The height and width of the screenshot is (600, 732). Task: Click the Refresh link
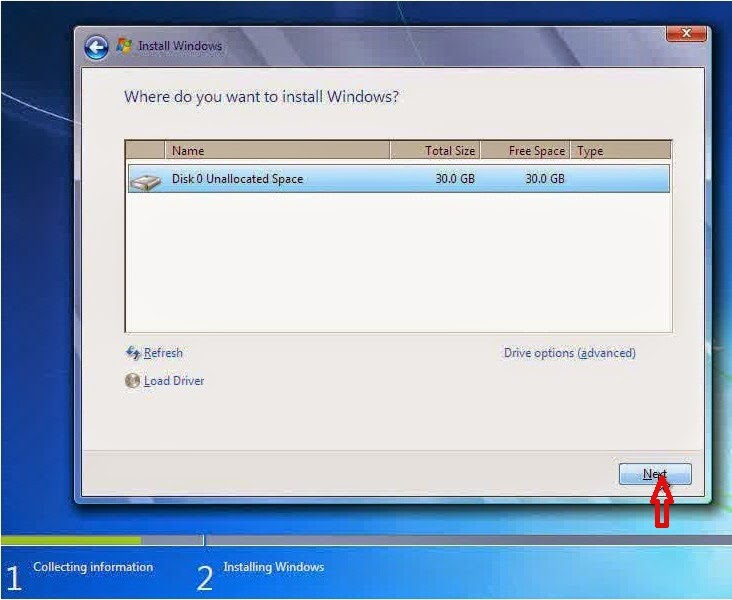tap(163, 353)
